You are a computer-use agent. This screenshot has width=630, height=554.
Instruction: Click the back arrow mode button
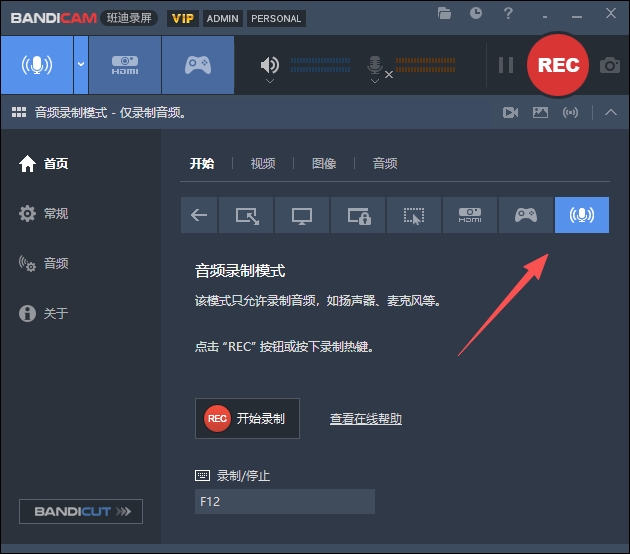[x=199, y=215]
